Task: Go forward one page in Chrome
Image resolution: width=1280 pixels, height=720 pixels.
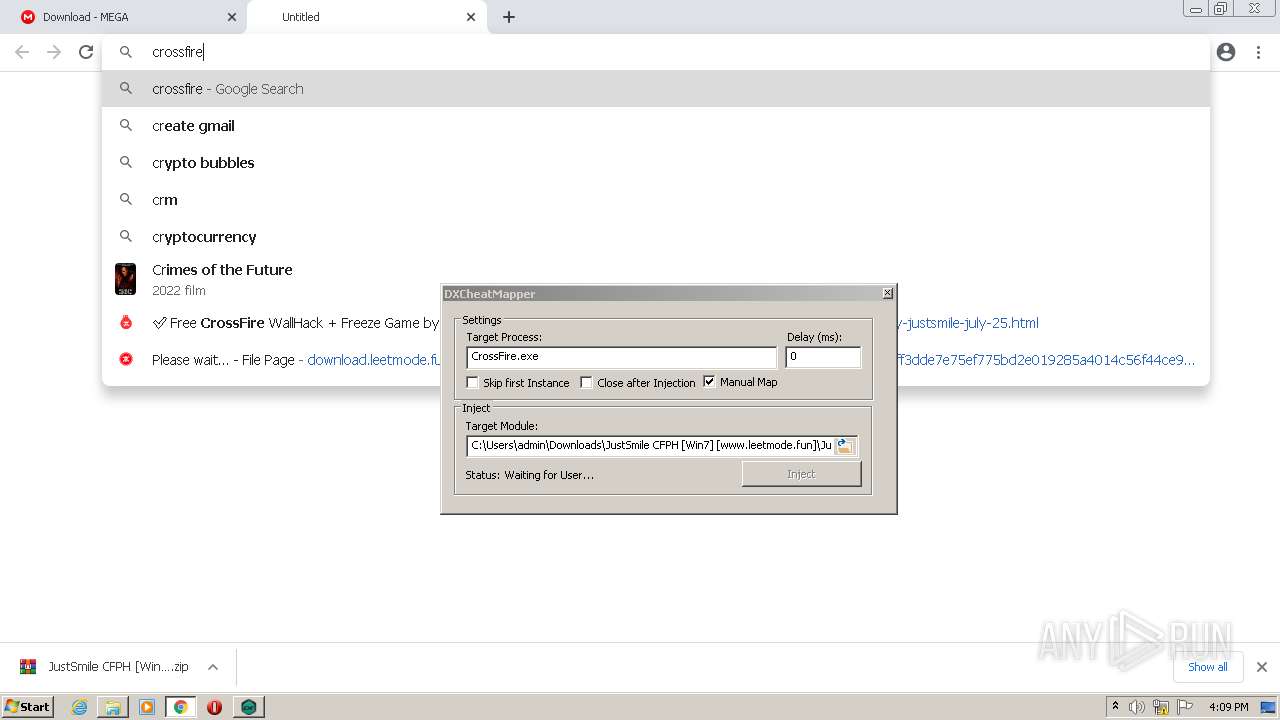Action: point(54,52)
